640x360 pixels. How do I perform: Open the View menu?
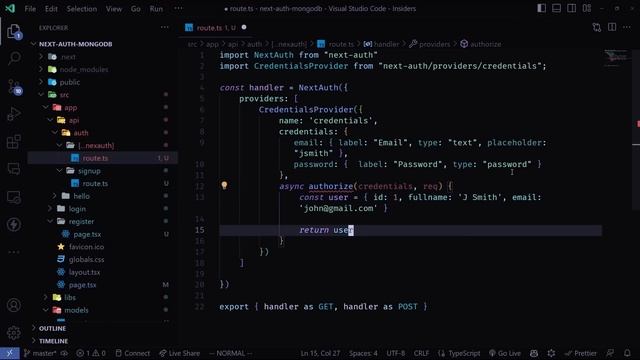pos(113,9)
